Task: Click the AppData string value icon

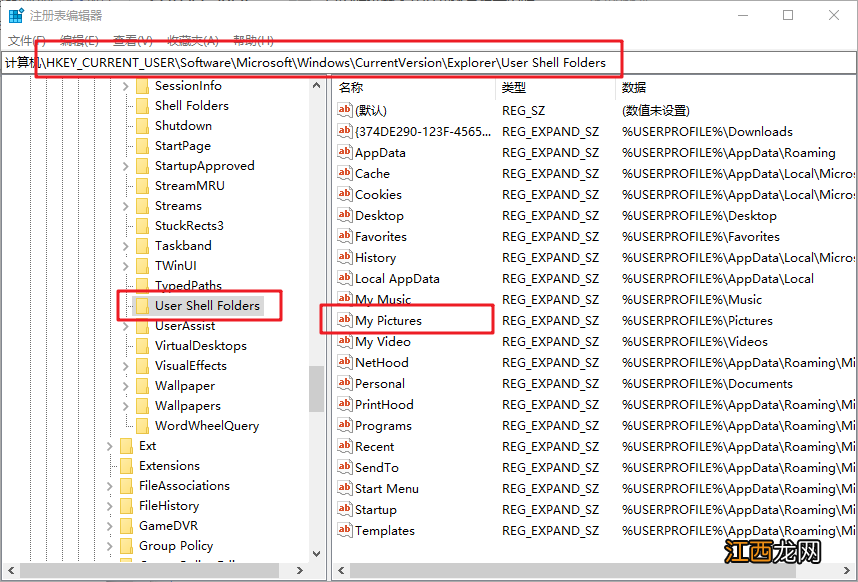Action: (344, 152)
